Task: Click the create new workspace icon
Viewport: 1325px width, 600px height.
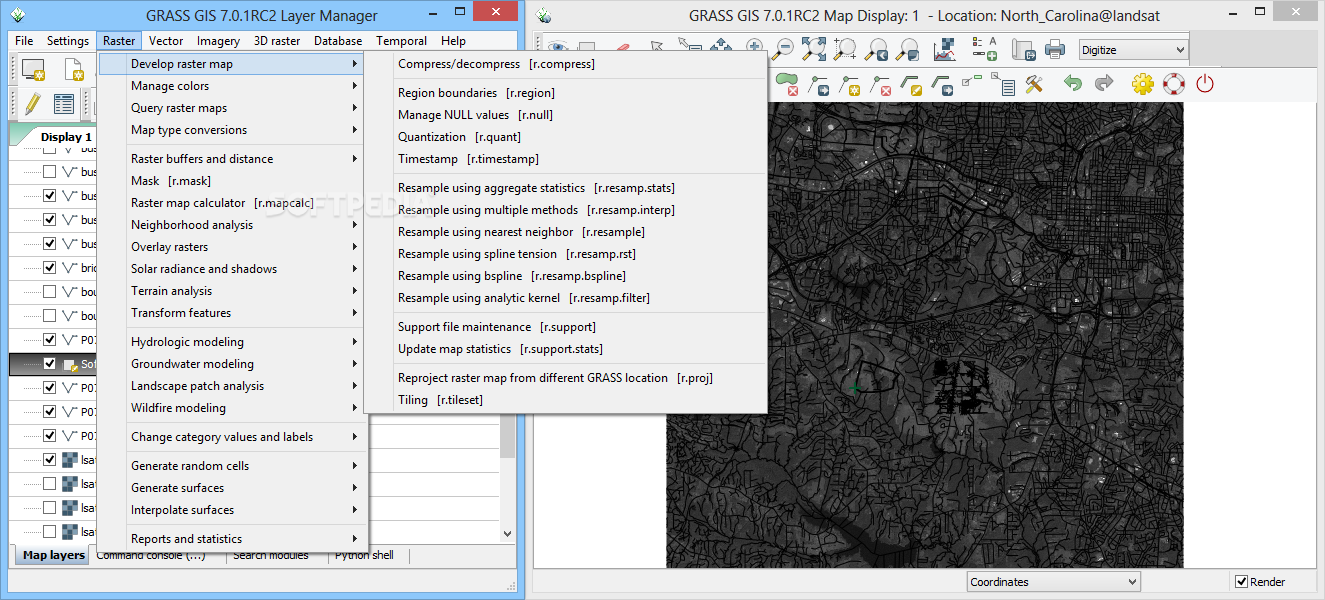Action: pyautogui.click(x=75, y=69)
